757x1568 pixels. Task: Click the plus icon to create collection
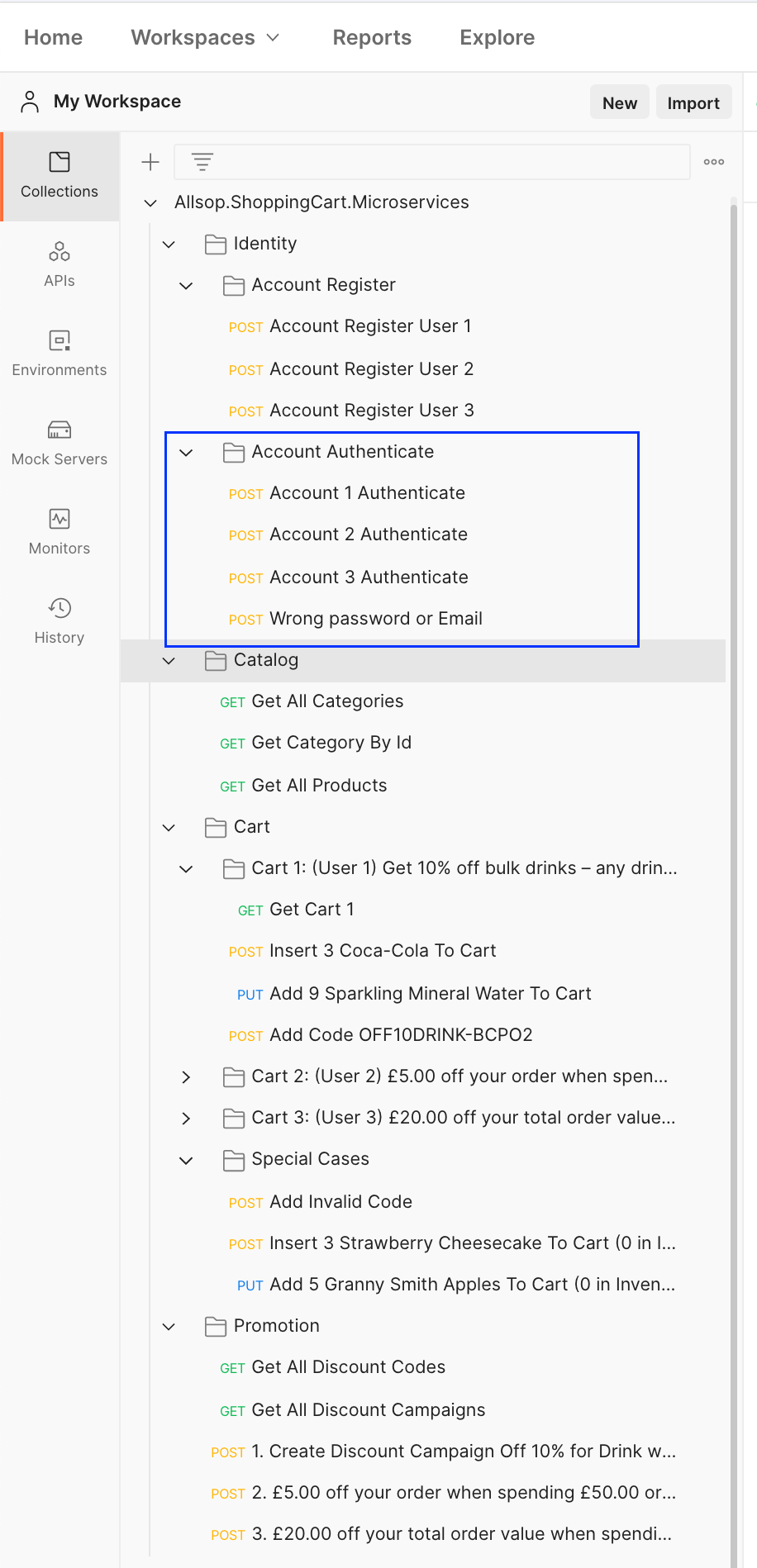click(150, 162)
